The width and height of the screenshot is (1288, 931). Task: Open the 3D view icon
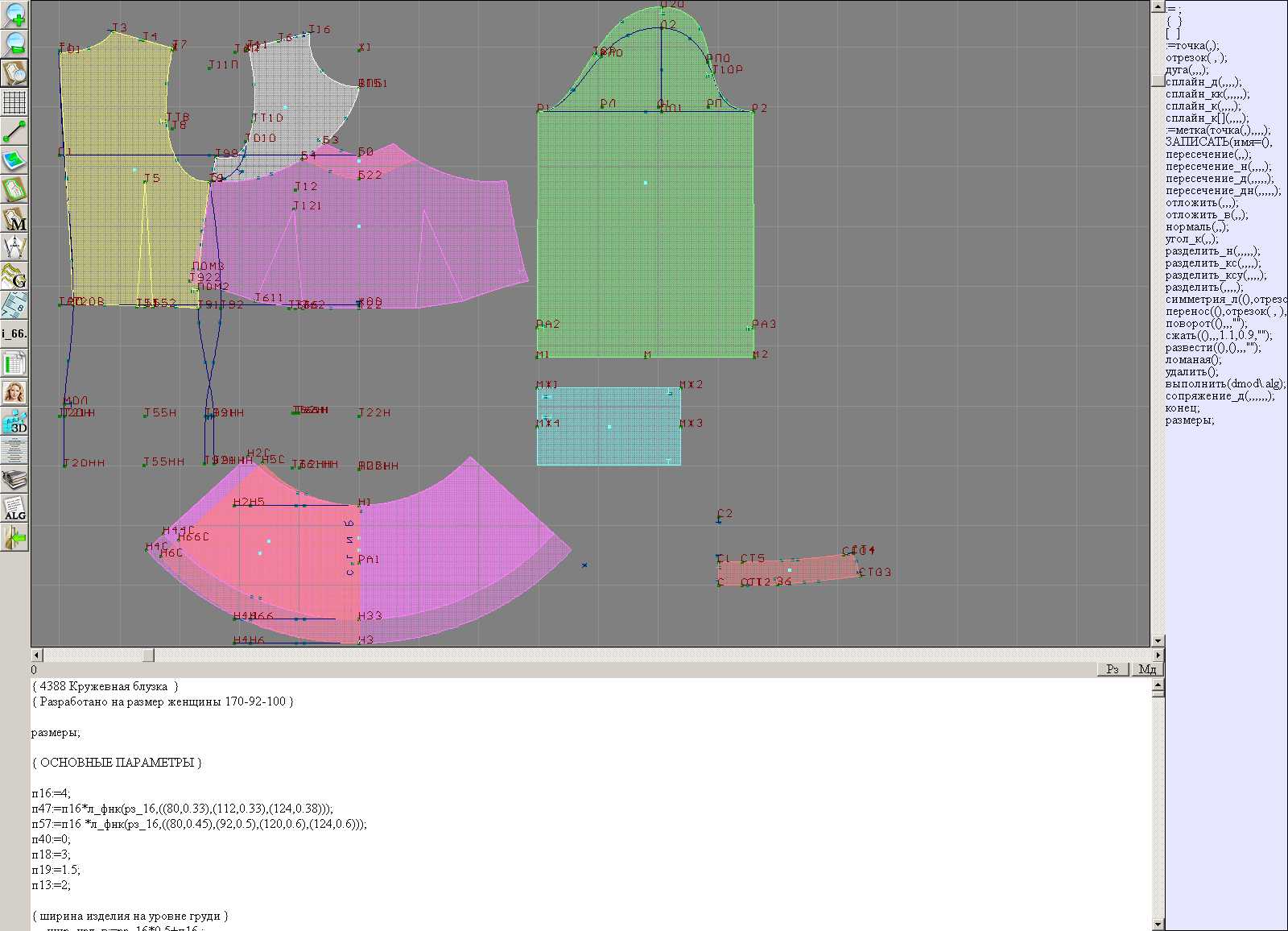14,421
